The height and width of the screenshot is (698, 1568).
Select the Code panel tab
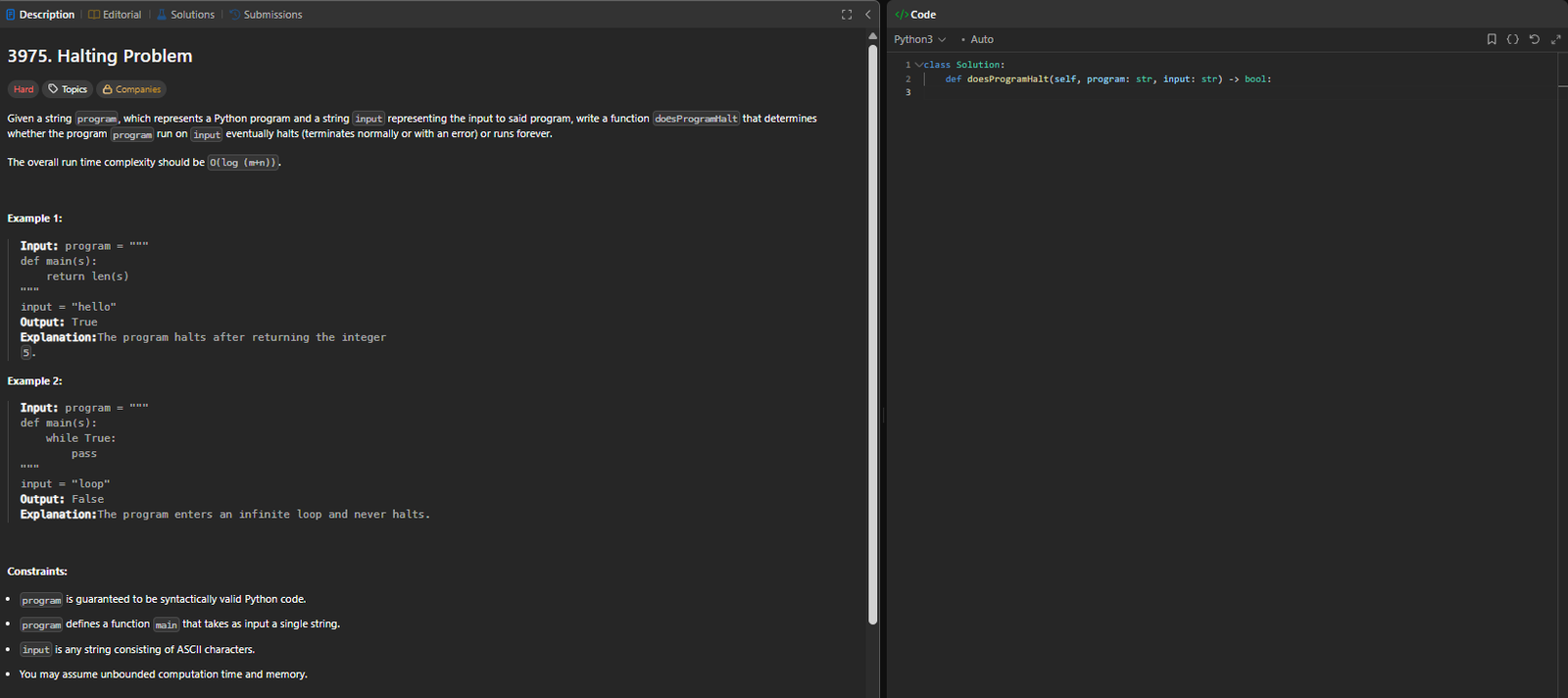point(915,15)
